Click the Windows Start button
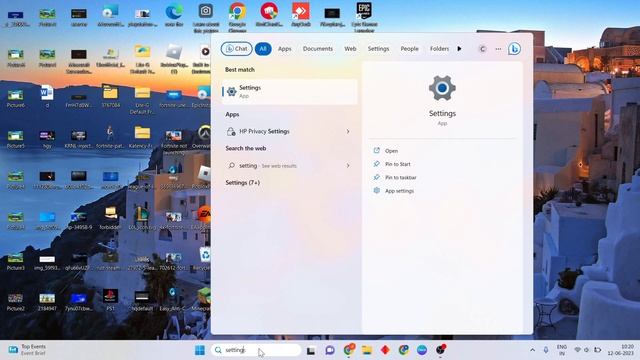This screenshot has width=640, height=360. 200,350
